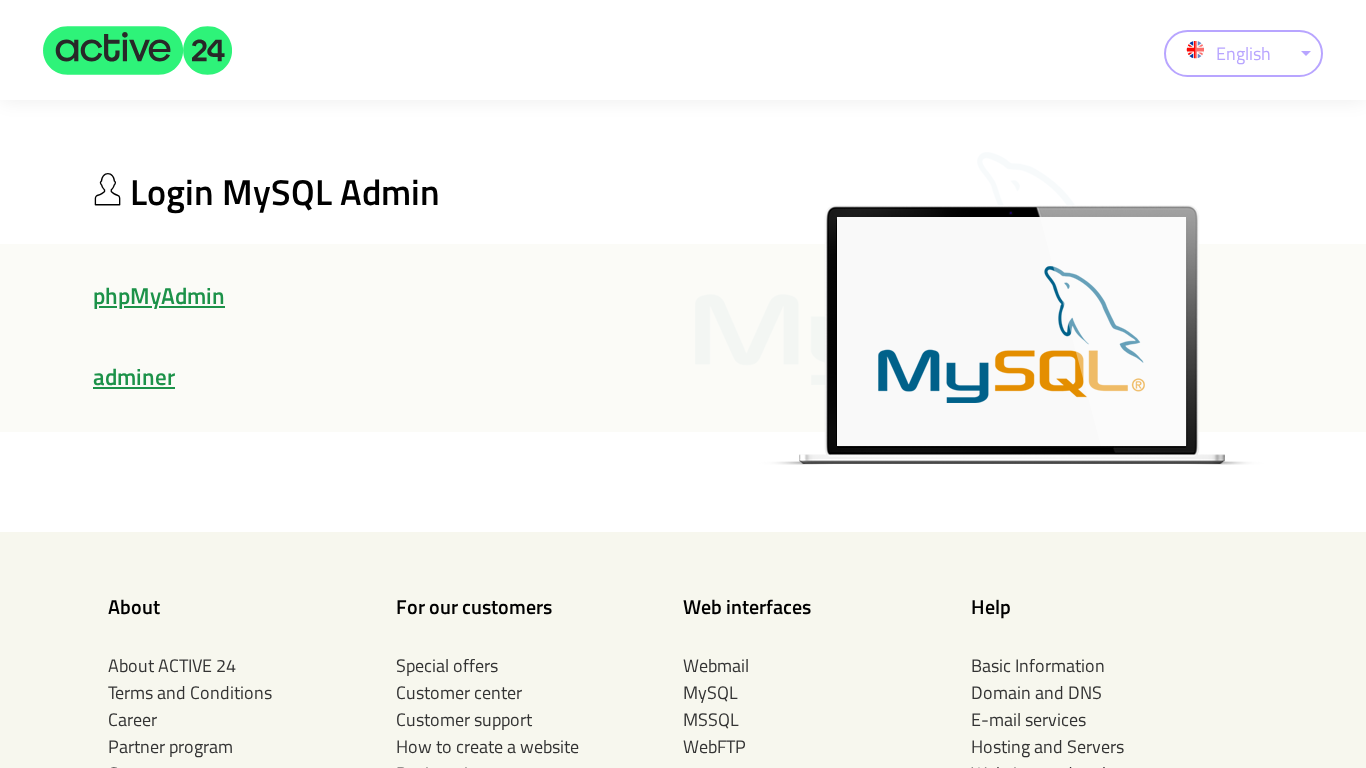This screenshot has height=768, width=1366.
Task: Click the Login MySQL Admin heading text
Action: [x=285, y=192]
